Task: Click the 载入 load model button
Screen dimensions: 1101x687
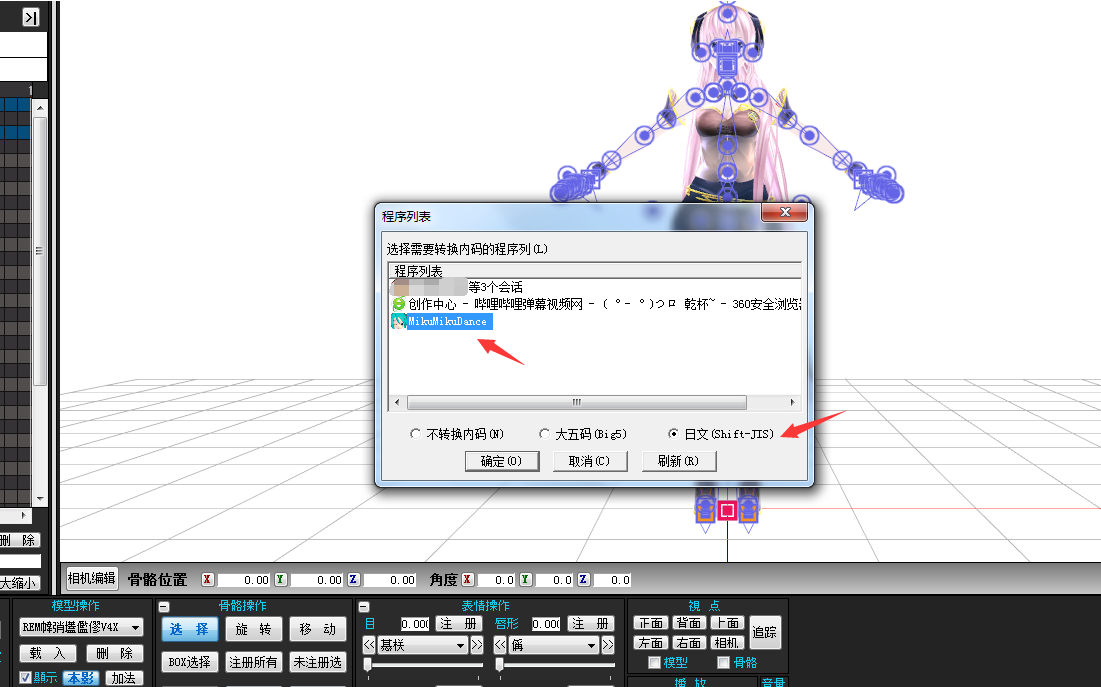Action: (48, 653)
